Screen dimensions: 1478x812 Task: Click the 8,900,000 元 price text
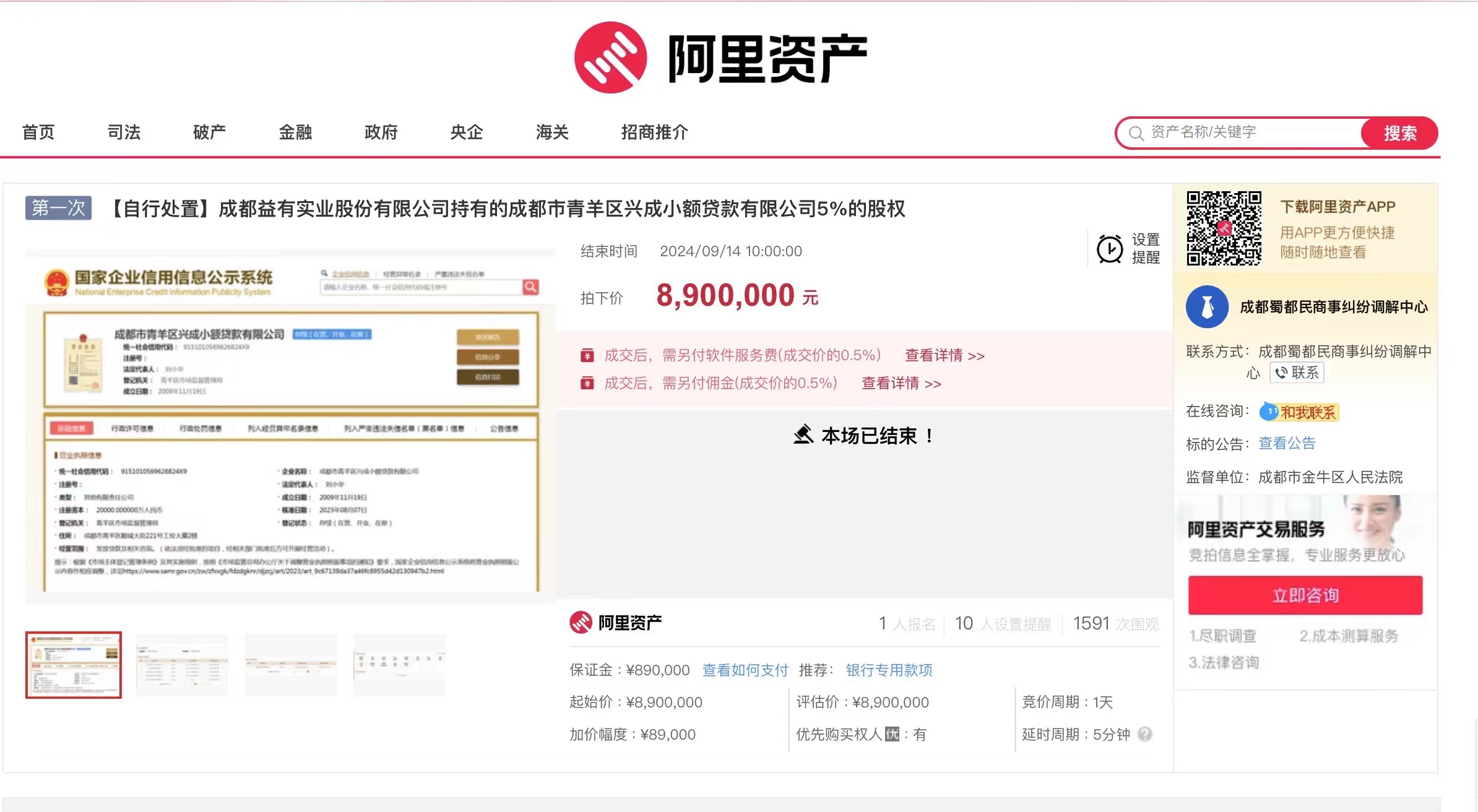pos(737,295)
